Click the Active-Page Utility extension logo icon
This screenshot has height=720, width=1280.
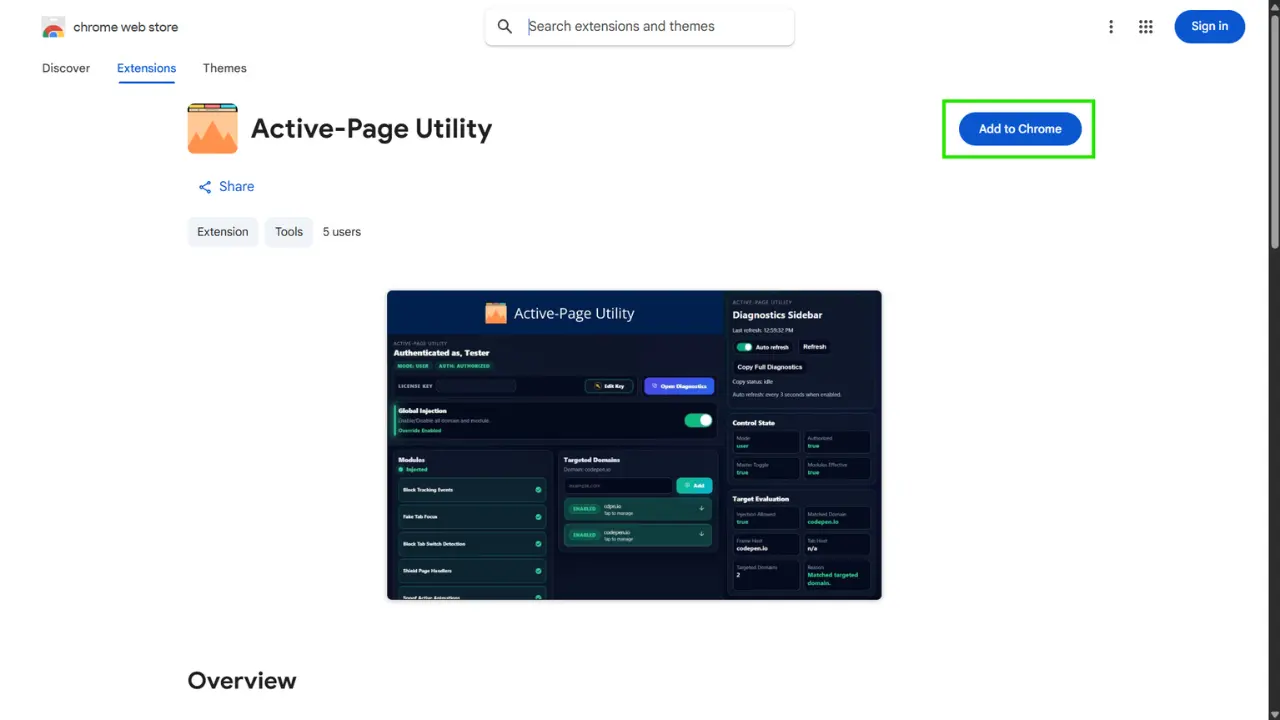pyautogui.click(x=212, y=128)
